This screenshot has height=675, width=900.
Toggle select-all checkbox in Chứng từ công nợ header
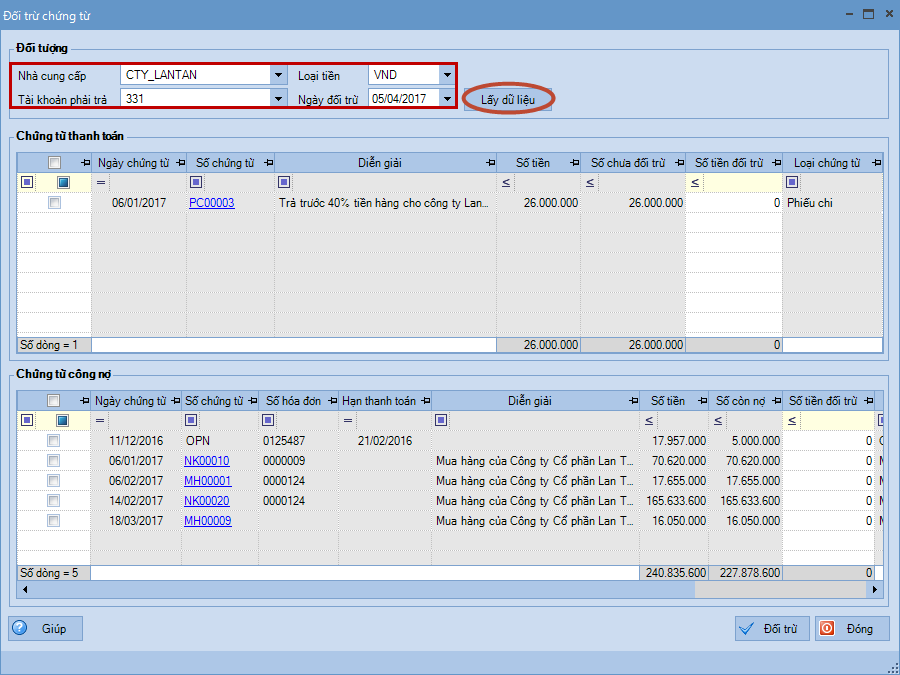54,401
